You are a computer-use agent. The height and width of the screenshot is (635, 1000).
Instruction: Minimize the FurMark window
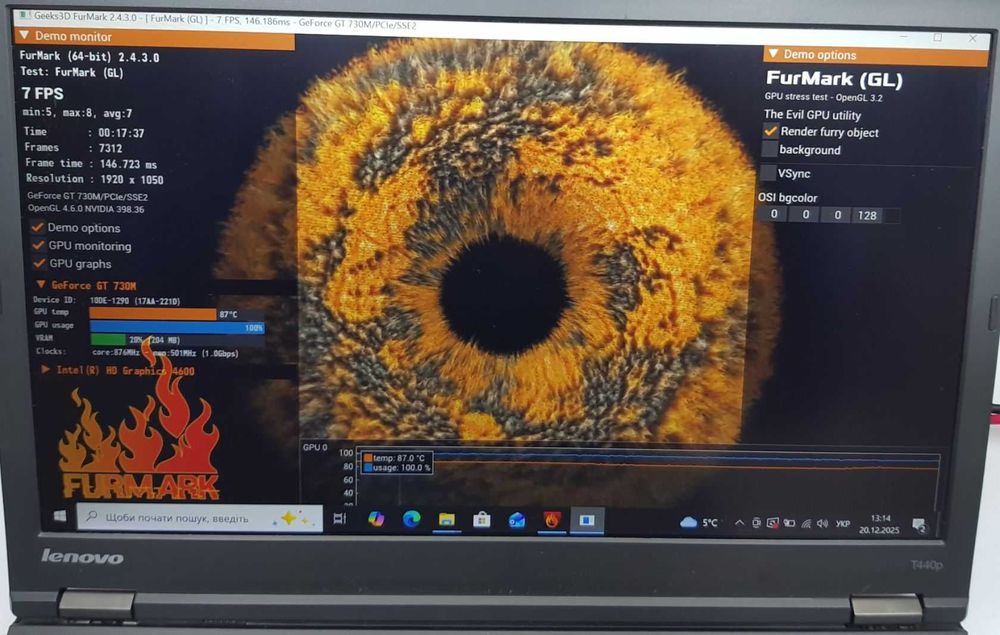tap(904, 37)
